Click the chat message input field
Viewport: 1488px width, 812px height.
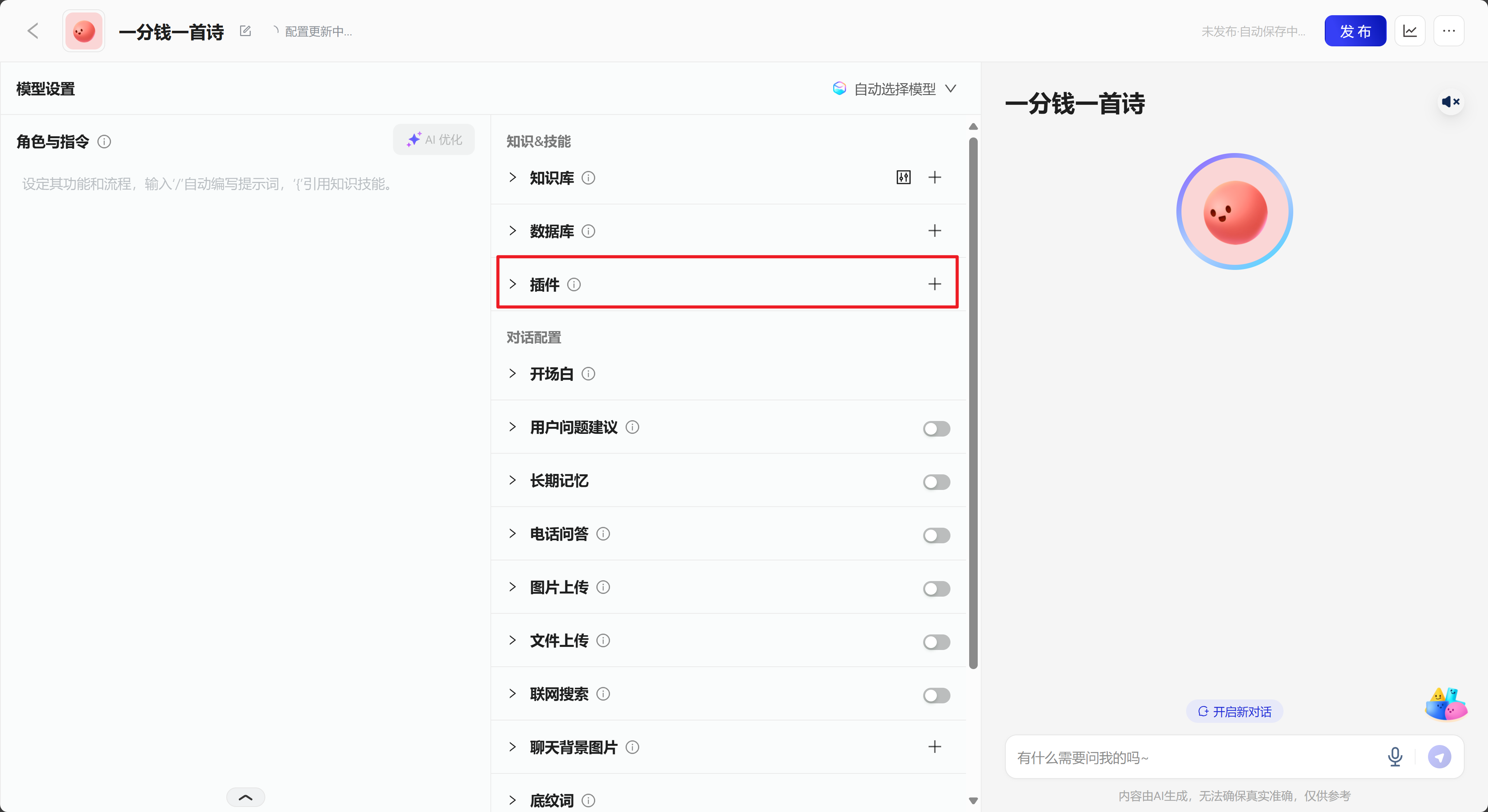pyautogui.click(x=1190, y=757)
